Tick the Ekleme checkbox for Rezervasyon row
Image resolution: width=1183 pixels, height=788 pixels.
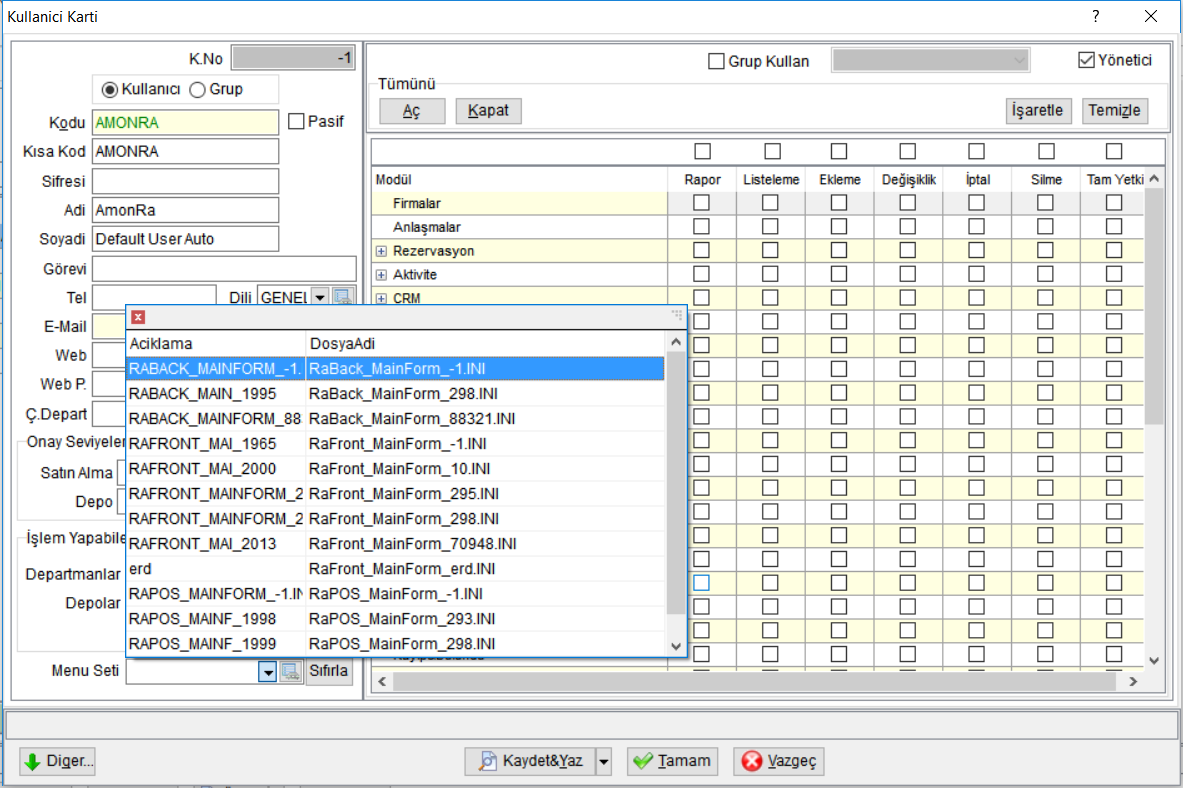click(839, 250)
